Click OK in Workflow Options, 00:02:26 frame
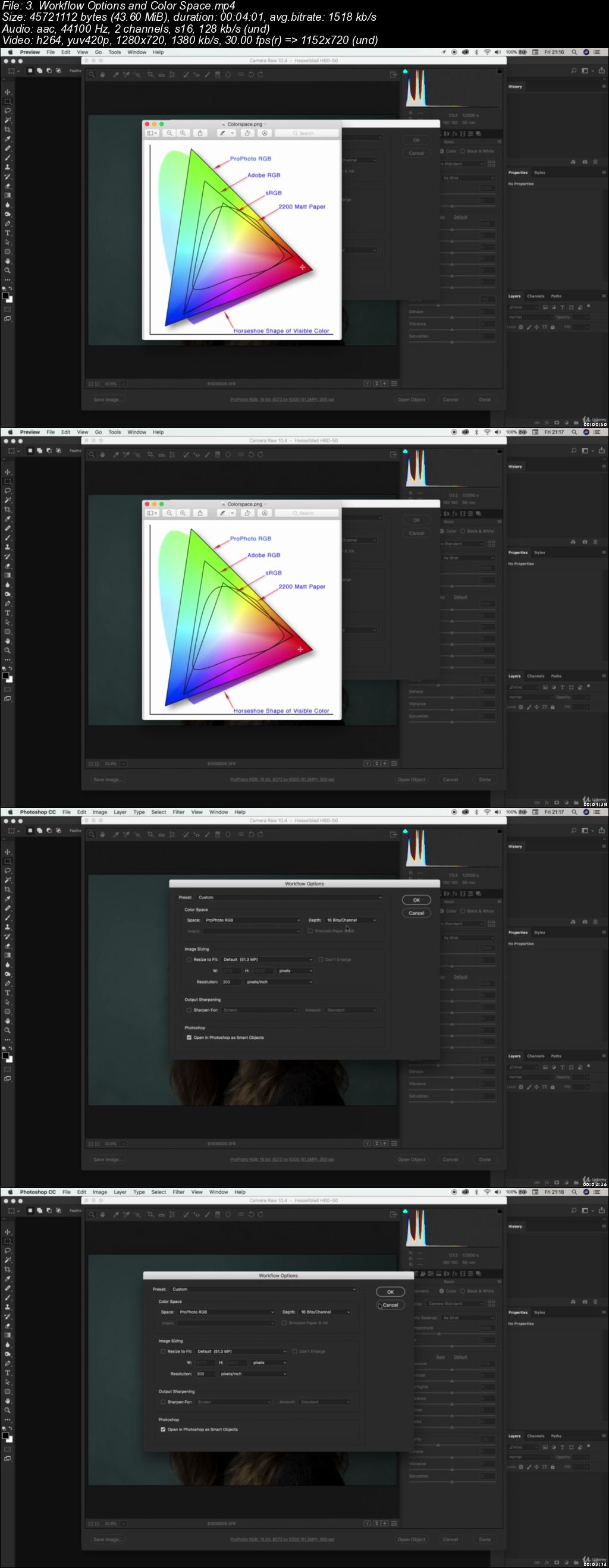 (x=416, y=900)
